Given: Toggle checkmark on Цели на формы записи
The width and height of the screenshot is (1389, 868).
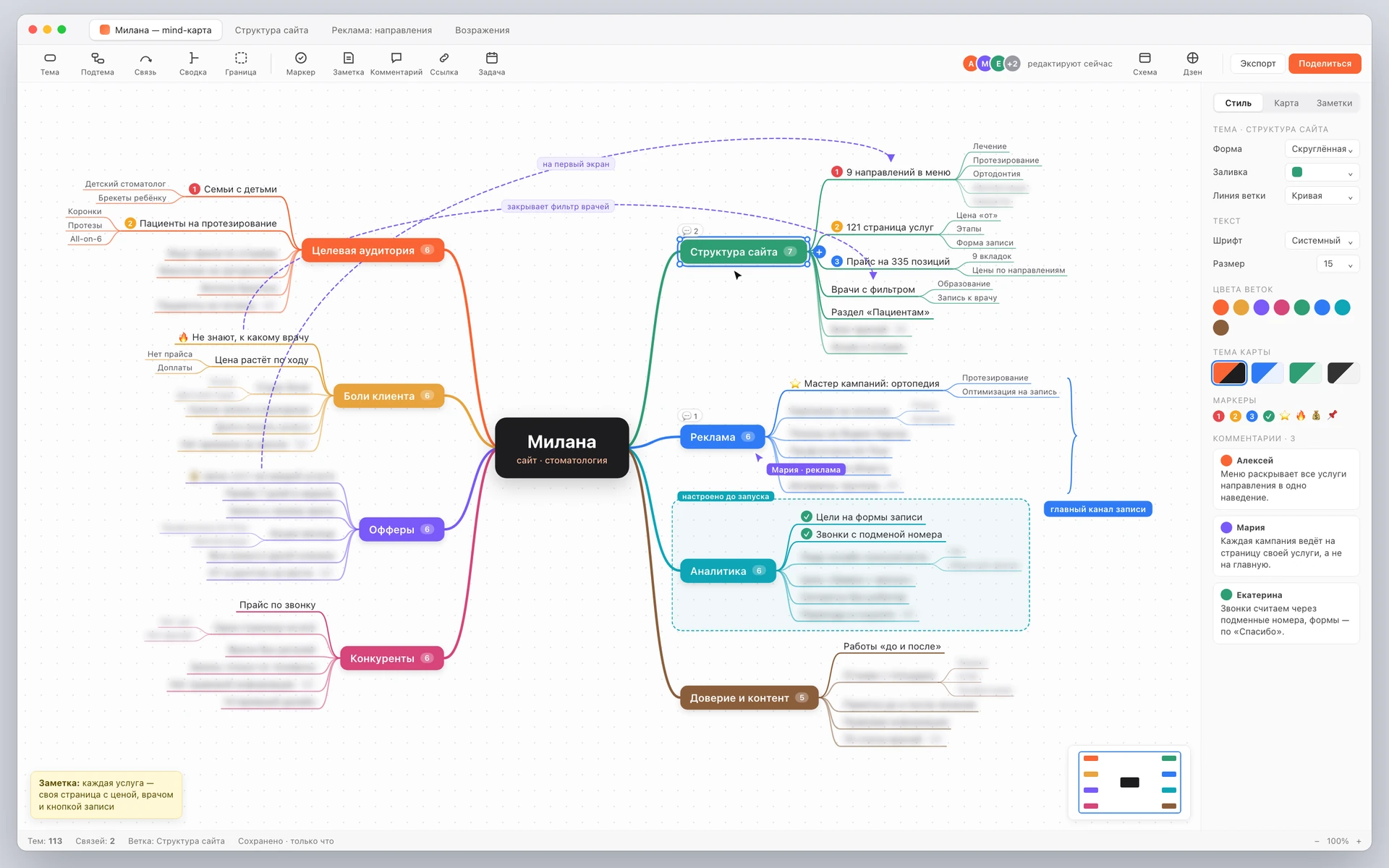Looking at the screenshot, I should (807, 516).
